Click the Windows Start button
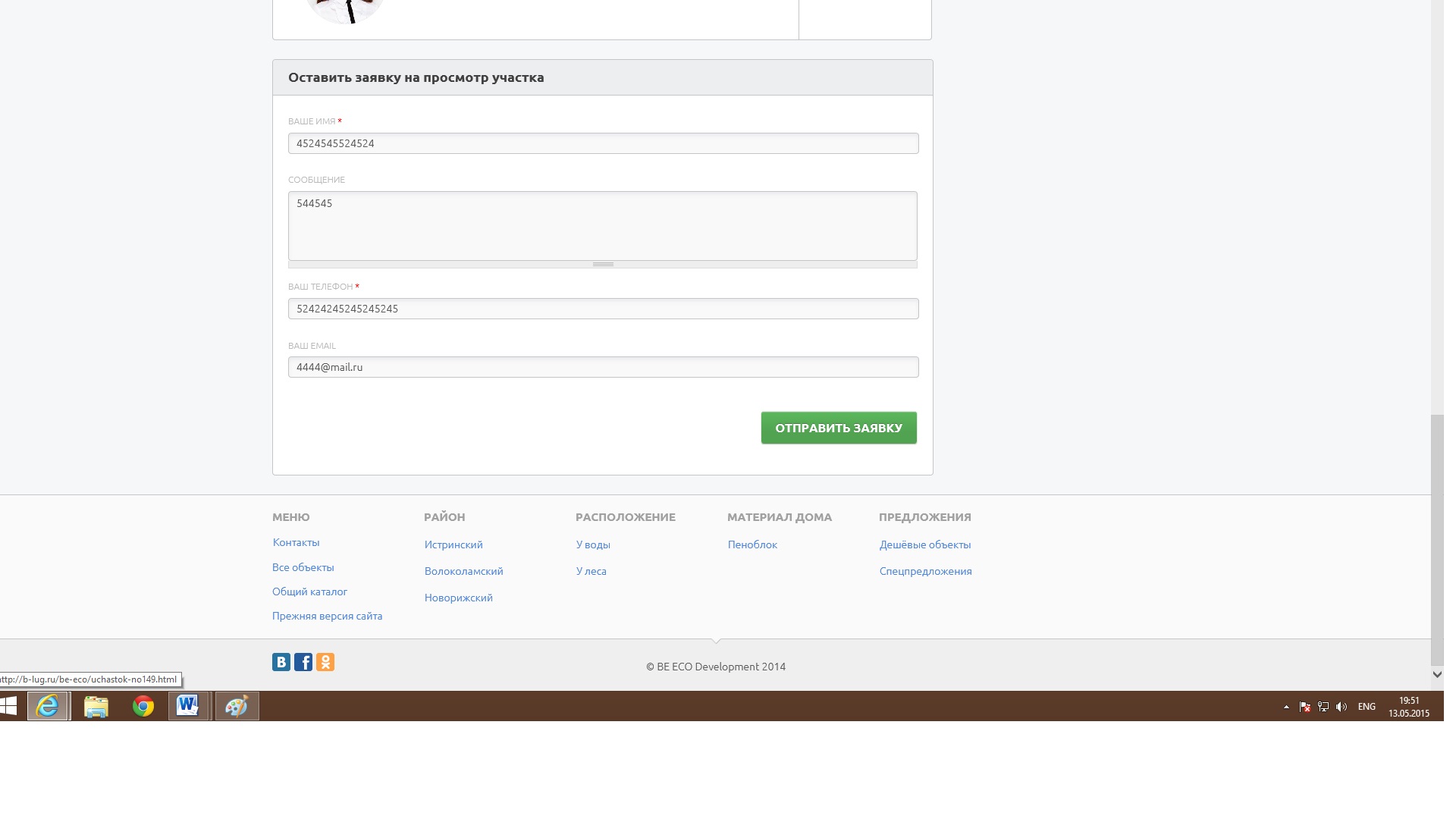This screenshot has height=819, width=1456. [x=9, y=706]
